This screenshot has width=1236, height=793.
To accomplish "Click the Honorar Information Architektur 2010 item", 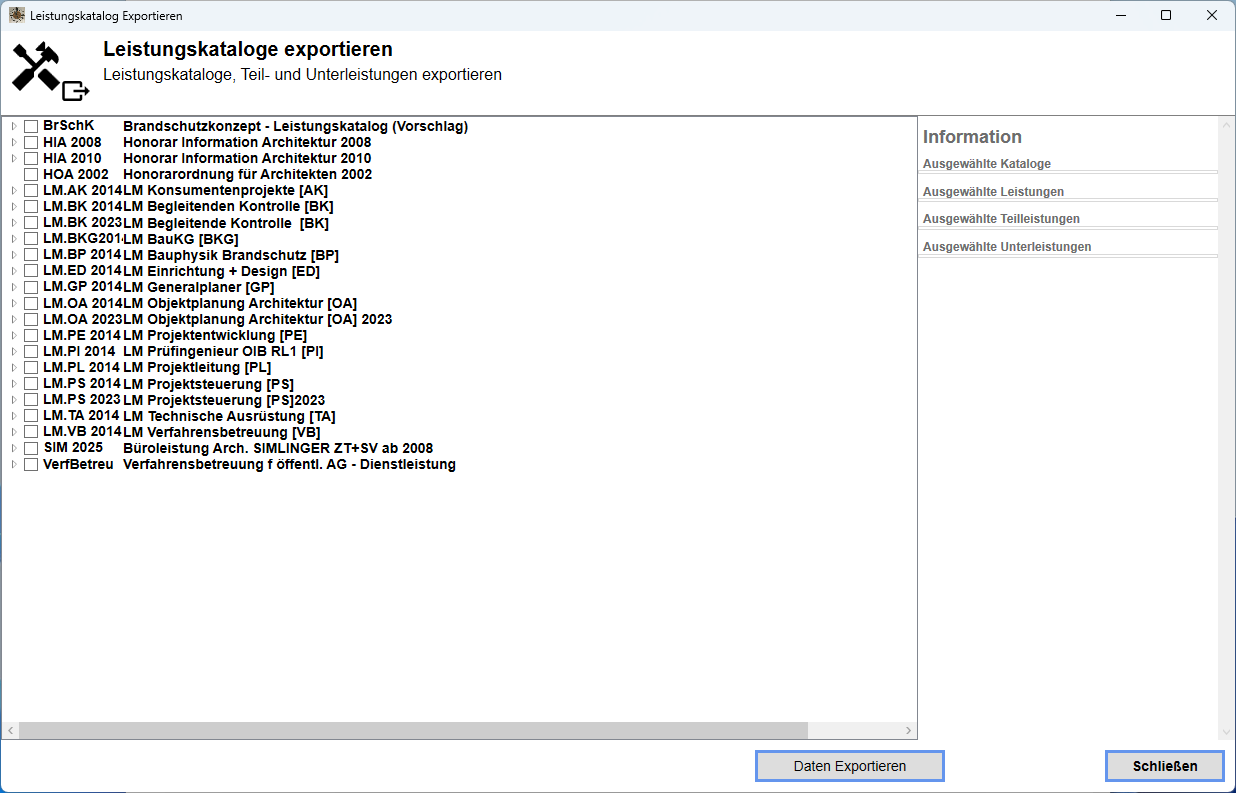I will point(246,158).
